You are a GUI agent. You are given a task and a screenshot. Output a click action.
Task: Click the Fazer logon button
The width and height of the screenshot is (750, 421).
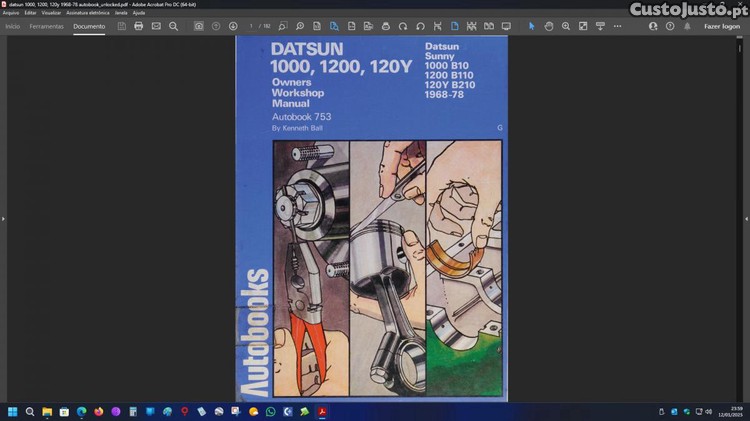tap(722, 26)
